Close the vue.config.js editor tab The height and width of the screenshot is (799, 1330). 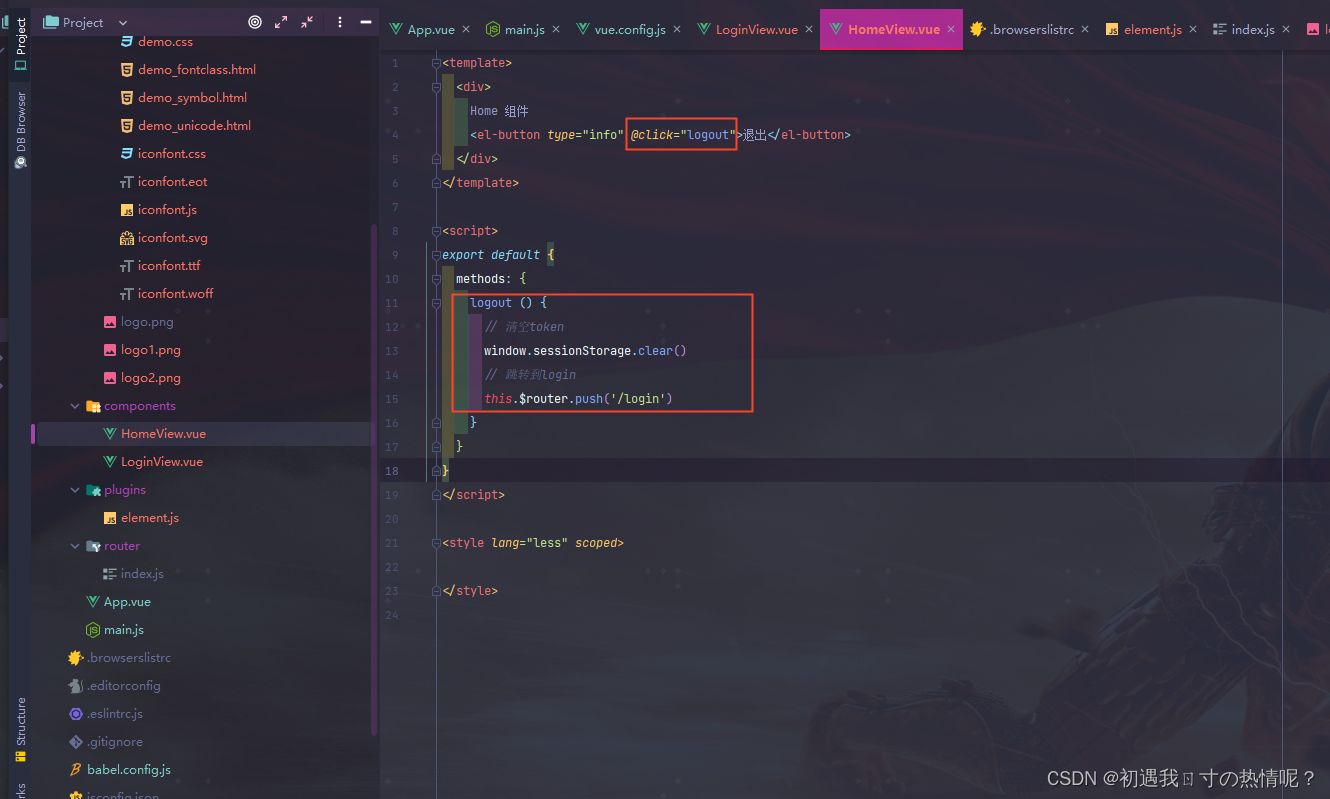coord(677,30)
